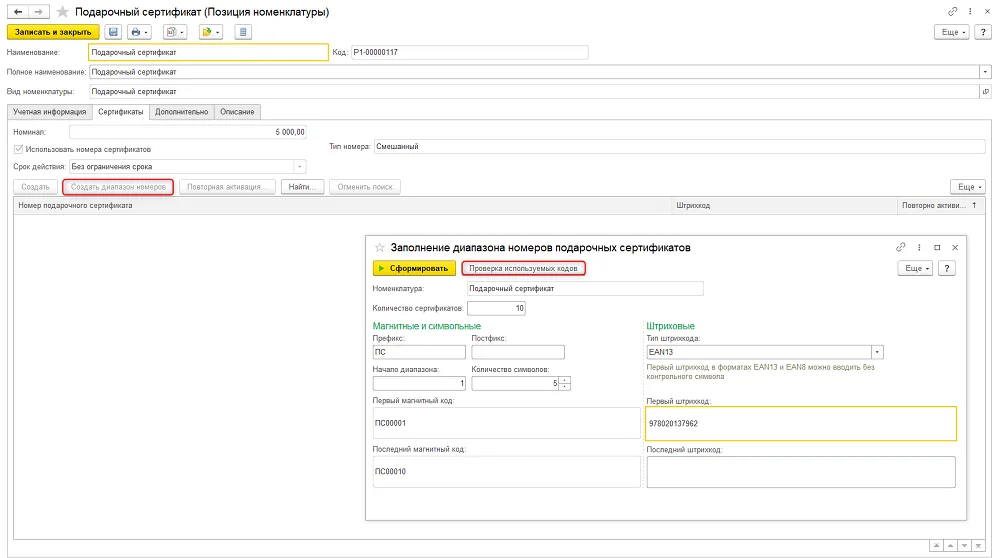This screenshot has height=558, width=1000.
Task: Click the Количество сертификатов field
Action: (496, 308)
